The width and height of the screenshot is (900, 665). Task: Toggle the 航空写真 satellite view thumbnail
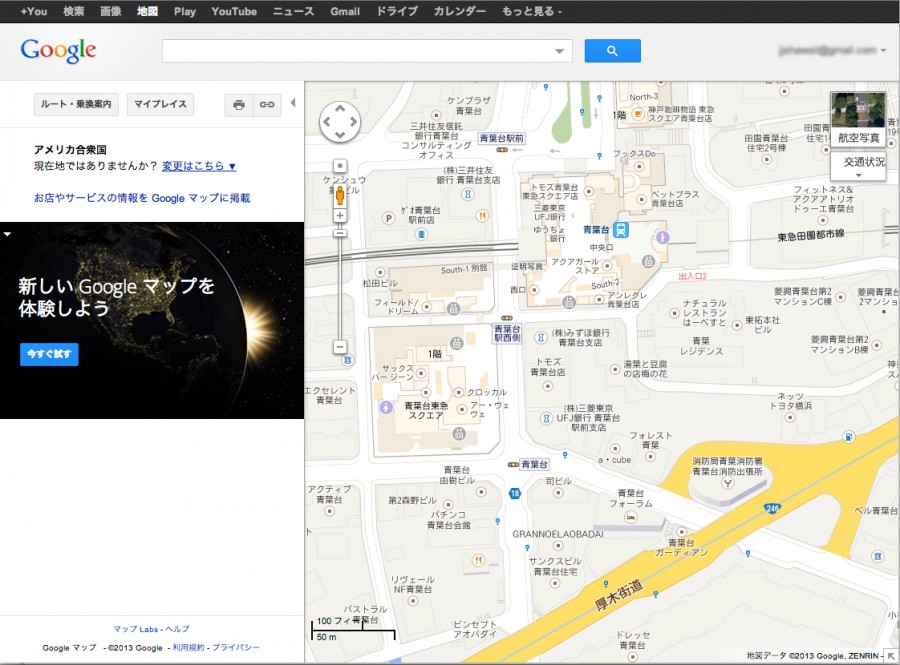(x=858, y=118)
